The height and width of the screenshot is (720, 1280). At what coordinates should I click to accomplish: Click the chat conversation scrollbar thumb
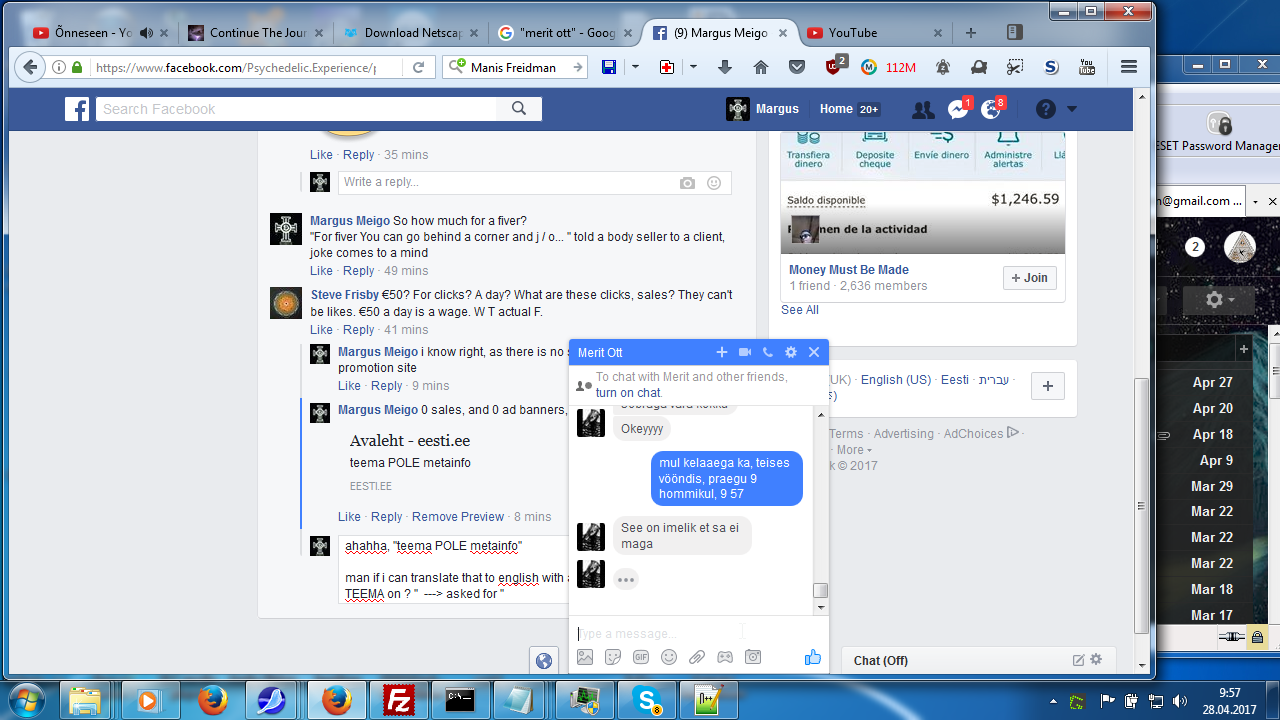point(820,590)
